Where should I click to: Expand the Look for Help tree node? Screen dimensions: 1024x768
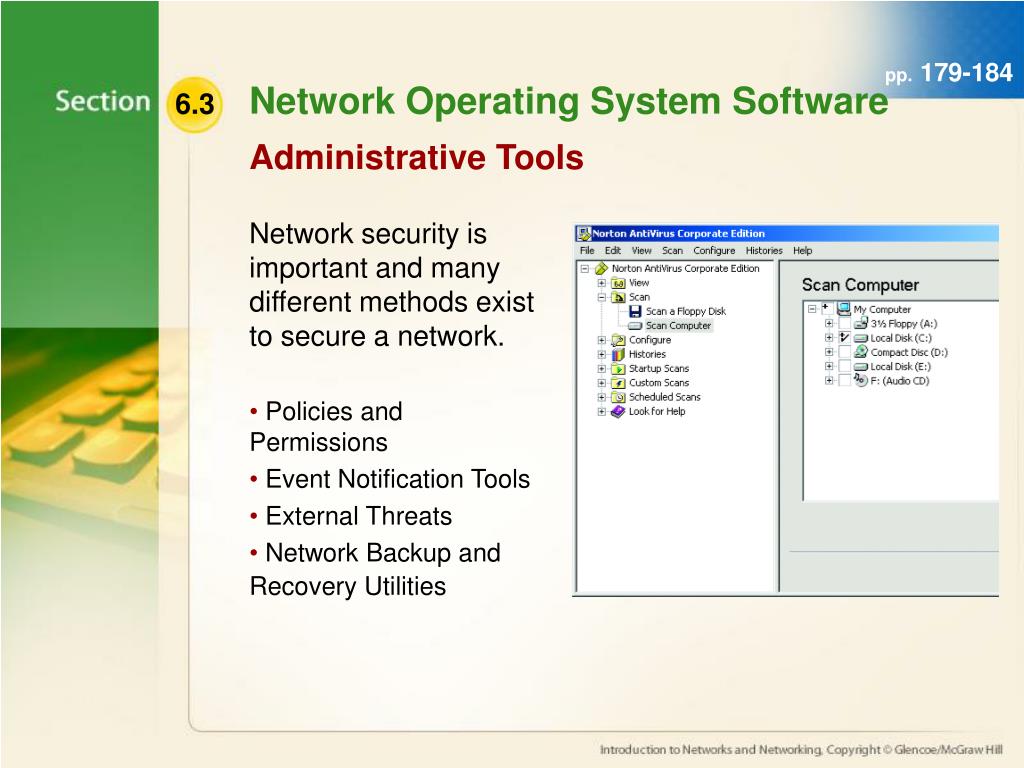tap(601, 411)
